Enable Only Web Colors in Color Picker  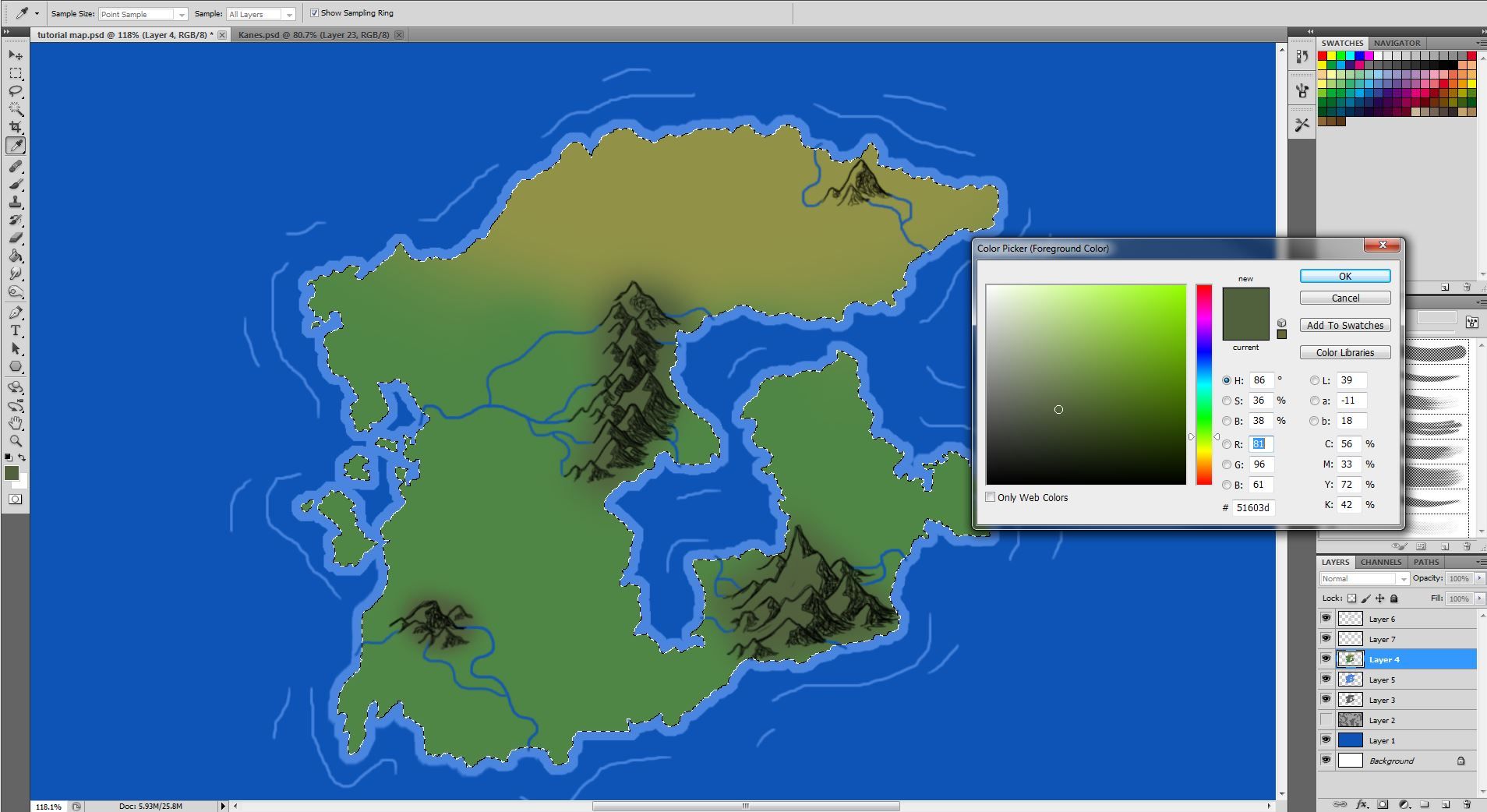click(x=991, y=497)
